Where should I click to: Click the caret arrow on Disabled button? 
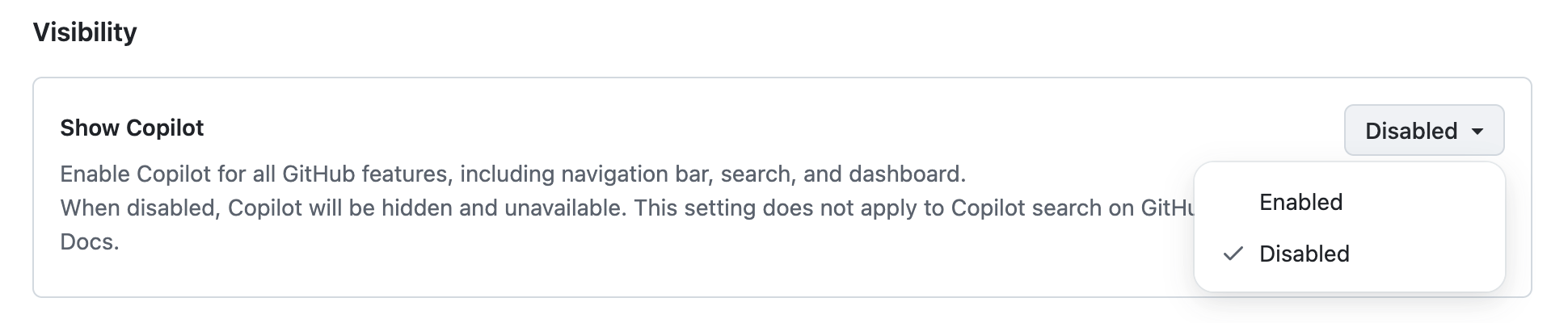[1477, 131]
